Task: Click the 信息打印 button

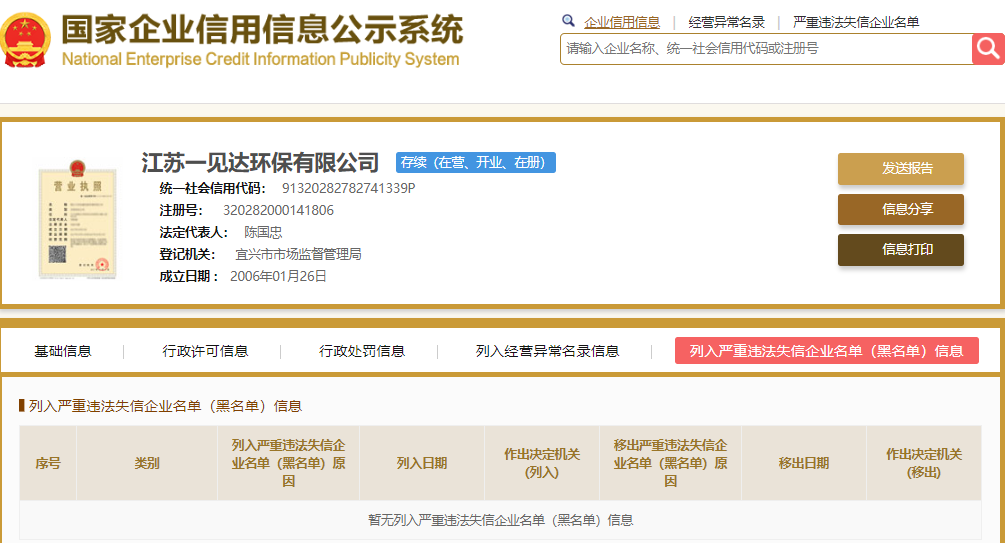Action: tap(901, 249)
